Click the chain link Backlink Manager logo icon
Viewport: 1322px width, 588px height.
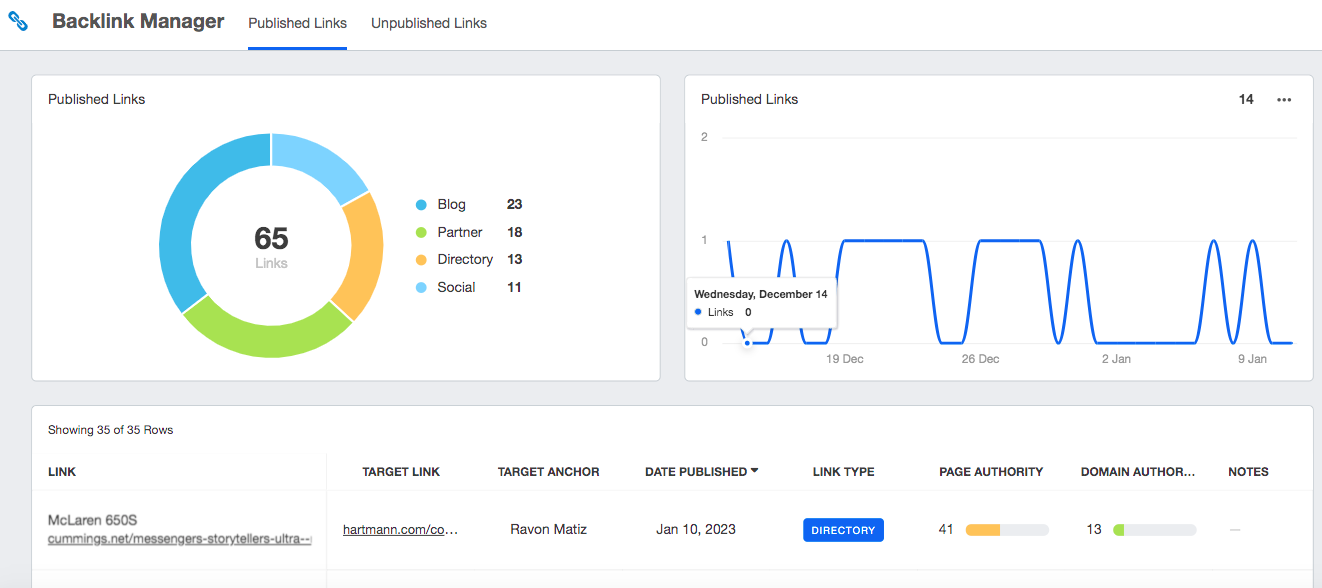pyautogui.click(x=19, y=20)
